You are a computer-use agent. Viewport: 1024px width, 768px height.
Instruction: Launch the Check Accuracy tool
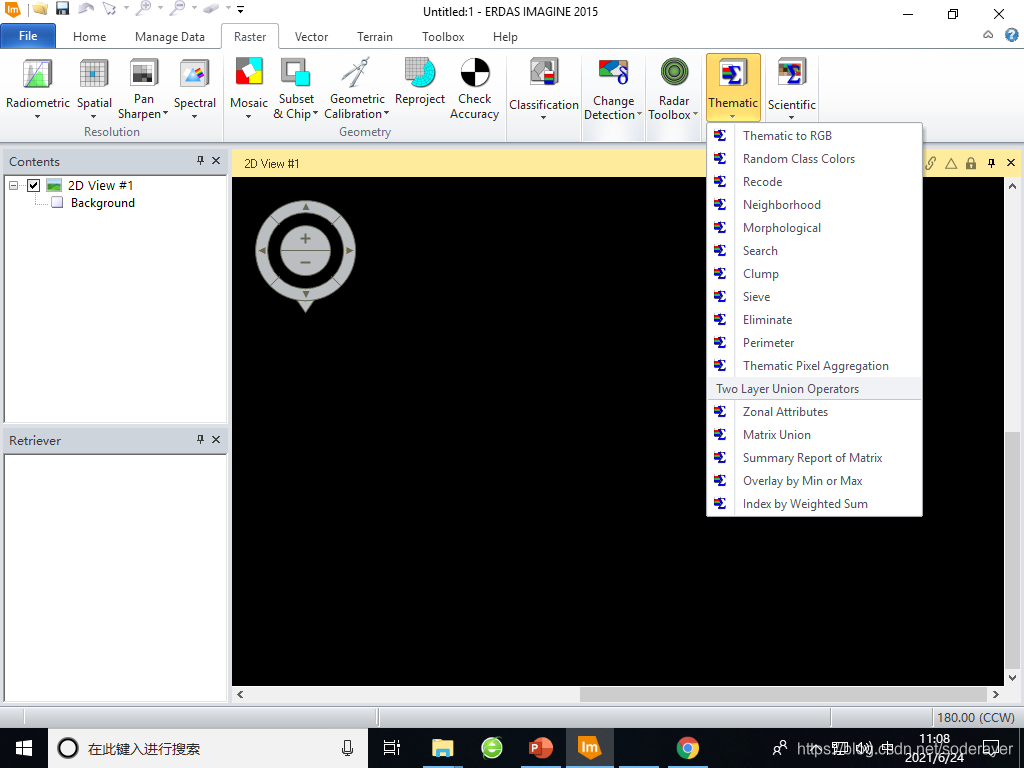coord(475,72)
